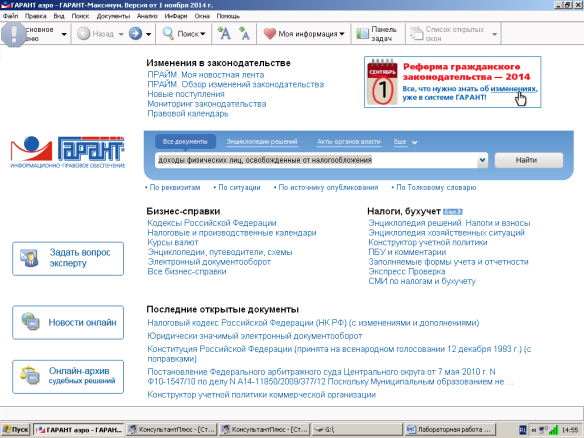Open search history dropdown in search field
Screen dimensions: 584x438
(x=482, y=161)
